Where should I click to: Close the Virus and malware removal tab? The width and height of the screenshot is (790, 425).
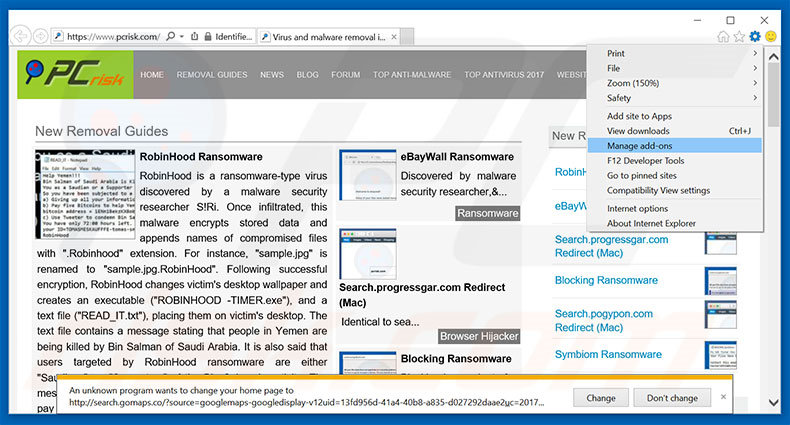pyautogui.click(x=394, y=37)
